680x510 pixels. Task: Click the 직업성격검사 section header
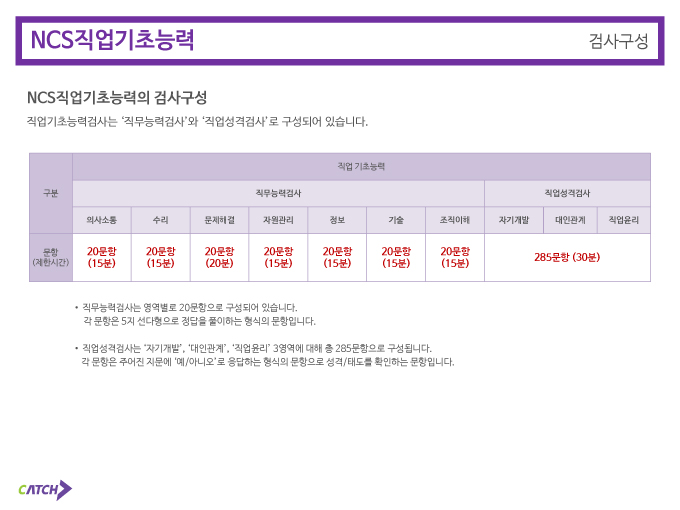pos(567,193)
